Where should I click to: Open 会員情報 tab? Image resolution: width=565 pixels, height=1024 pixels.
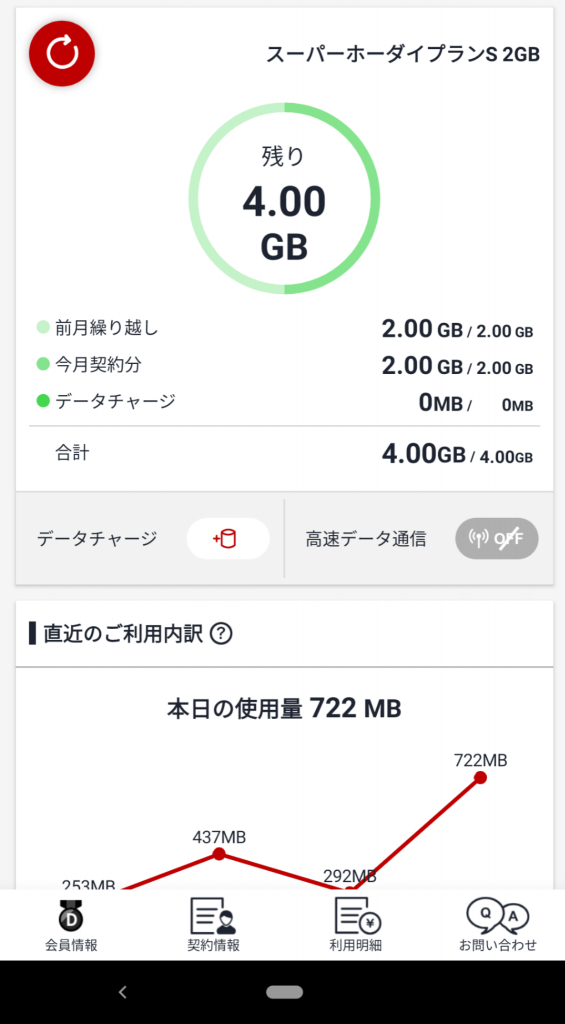pyautogui.click(x=71, y=925)
